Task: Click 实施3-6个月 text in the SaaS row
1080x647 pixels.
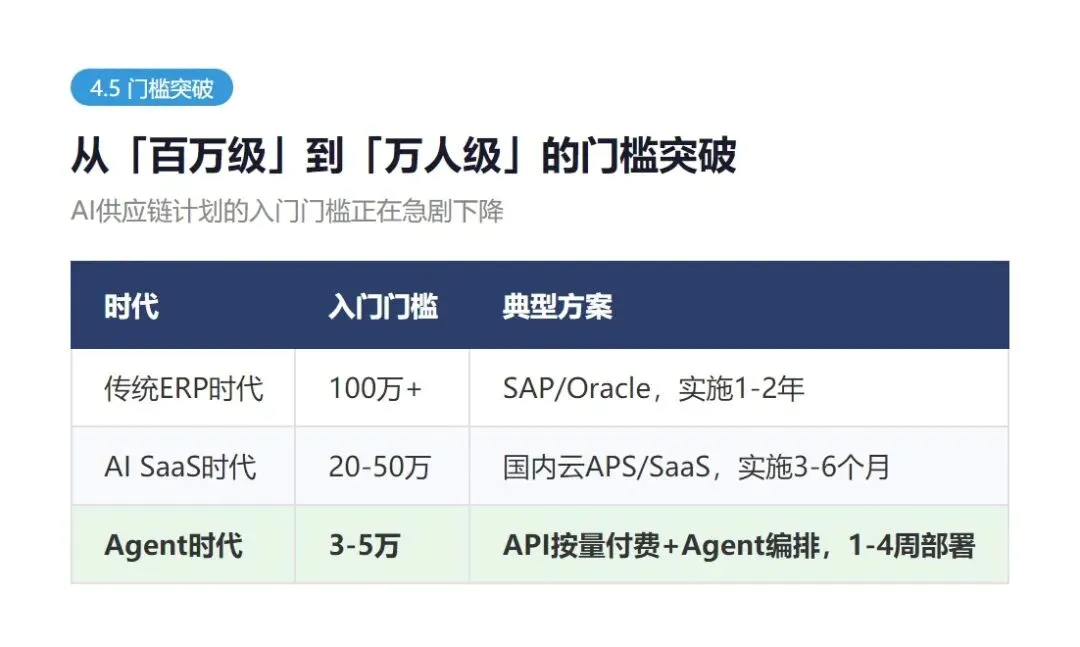Action: pyautogui.click(x=813, y=467)
